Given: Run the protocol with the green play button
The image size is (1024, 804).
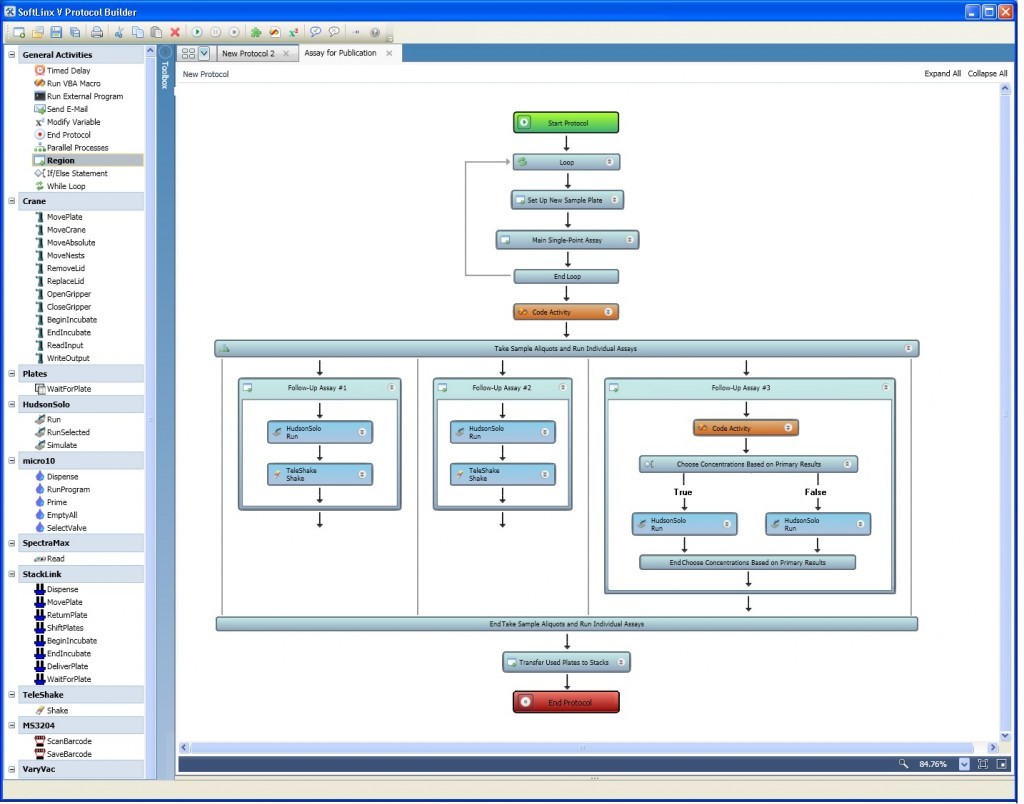Looking at the screenshot, I should click(196, 31).
